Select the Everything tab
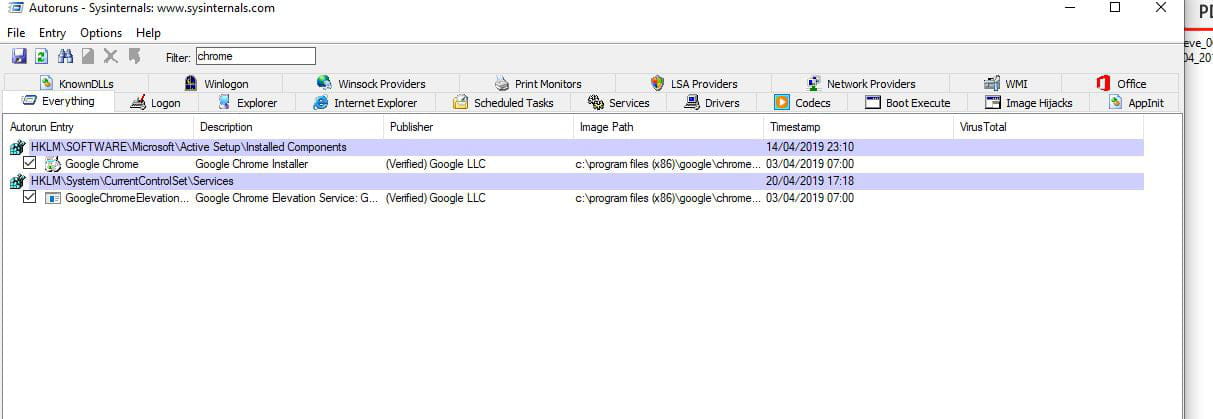The height and width of the screenshot is (419, 1213). point(58,102)
